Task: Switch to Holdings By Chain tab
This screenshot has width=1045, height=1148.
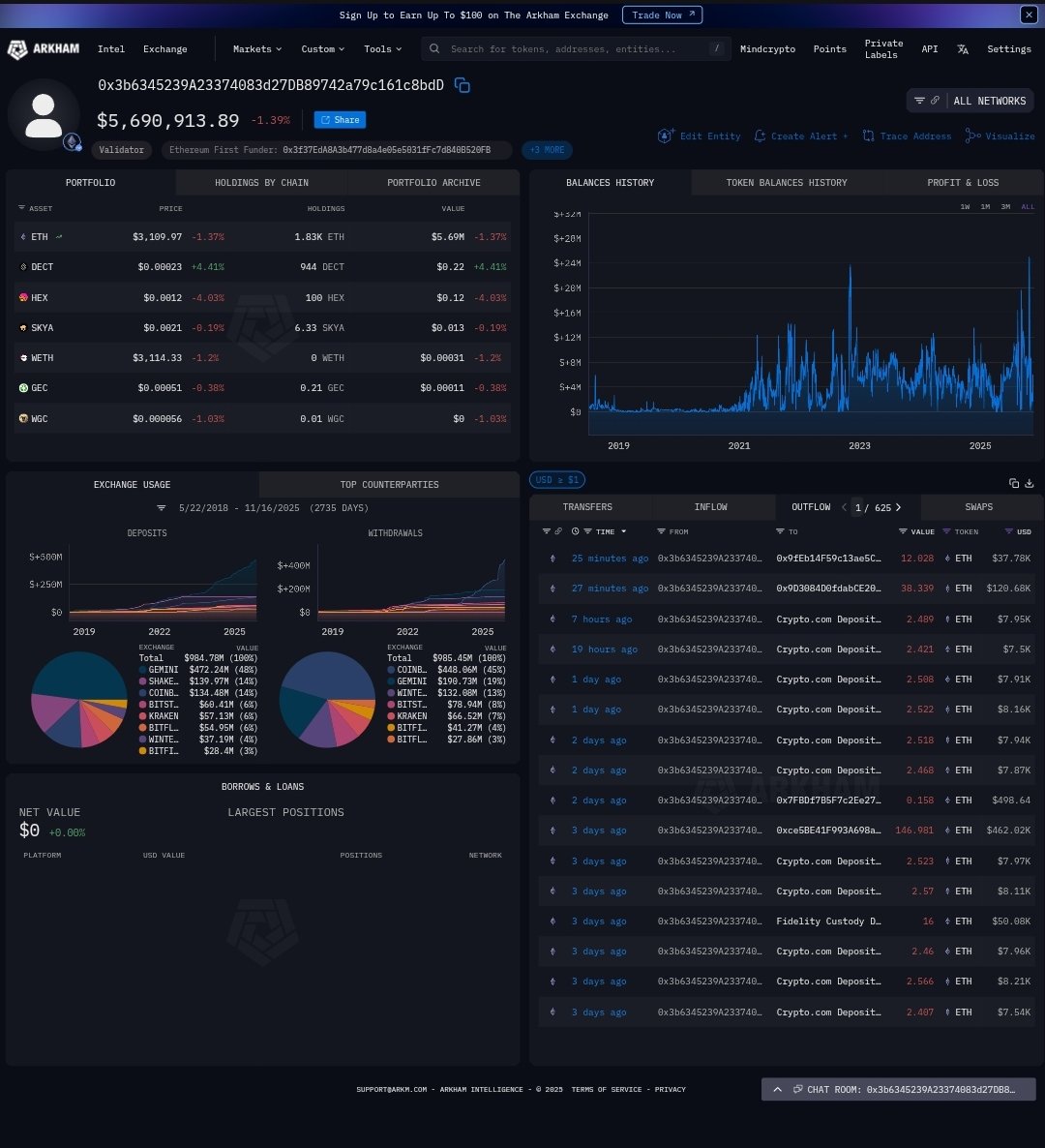Action: click(x=261, y=182)
